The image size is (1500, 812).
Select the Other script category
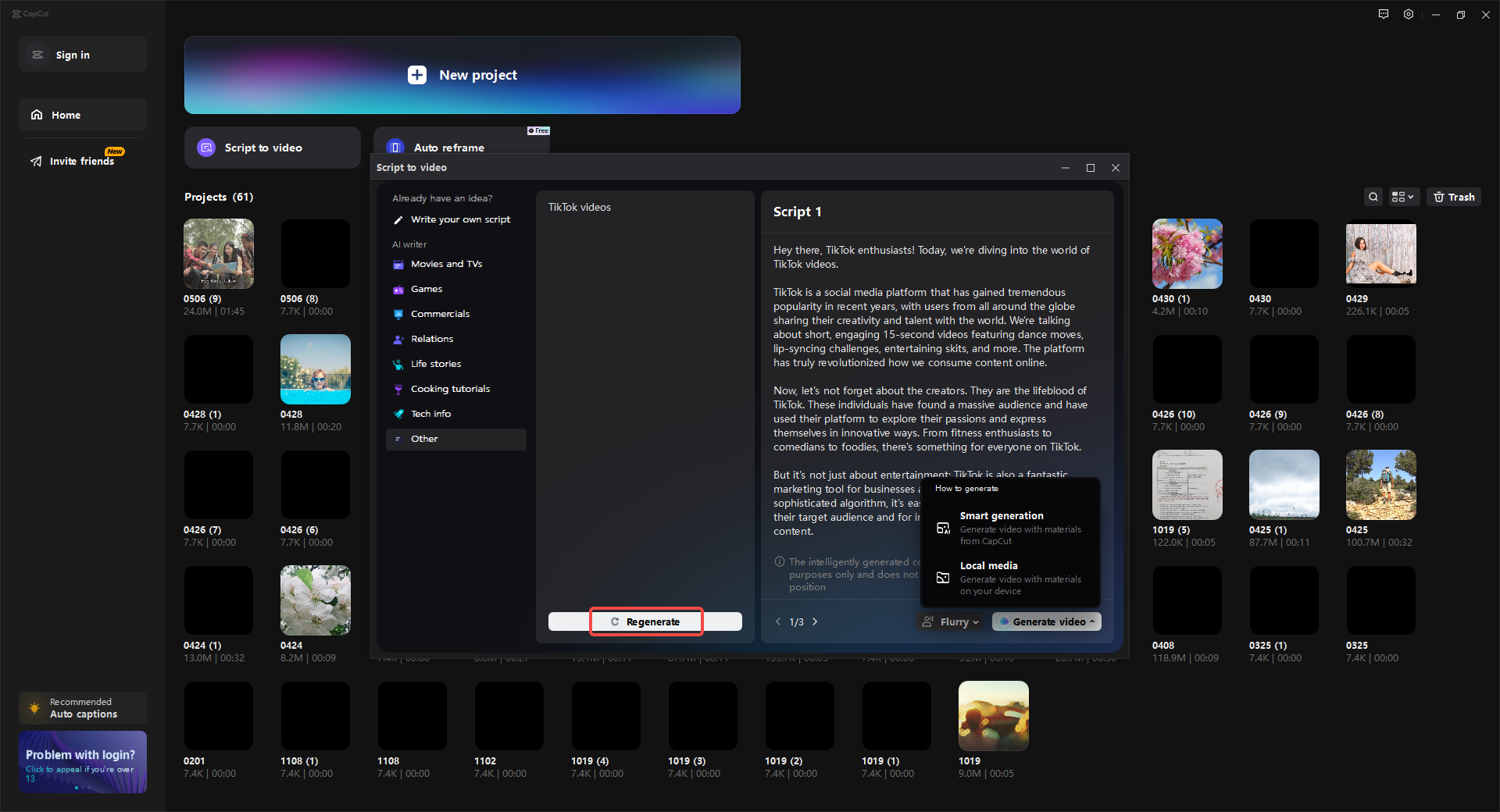click(424, 439)
